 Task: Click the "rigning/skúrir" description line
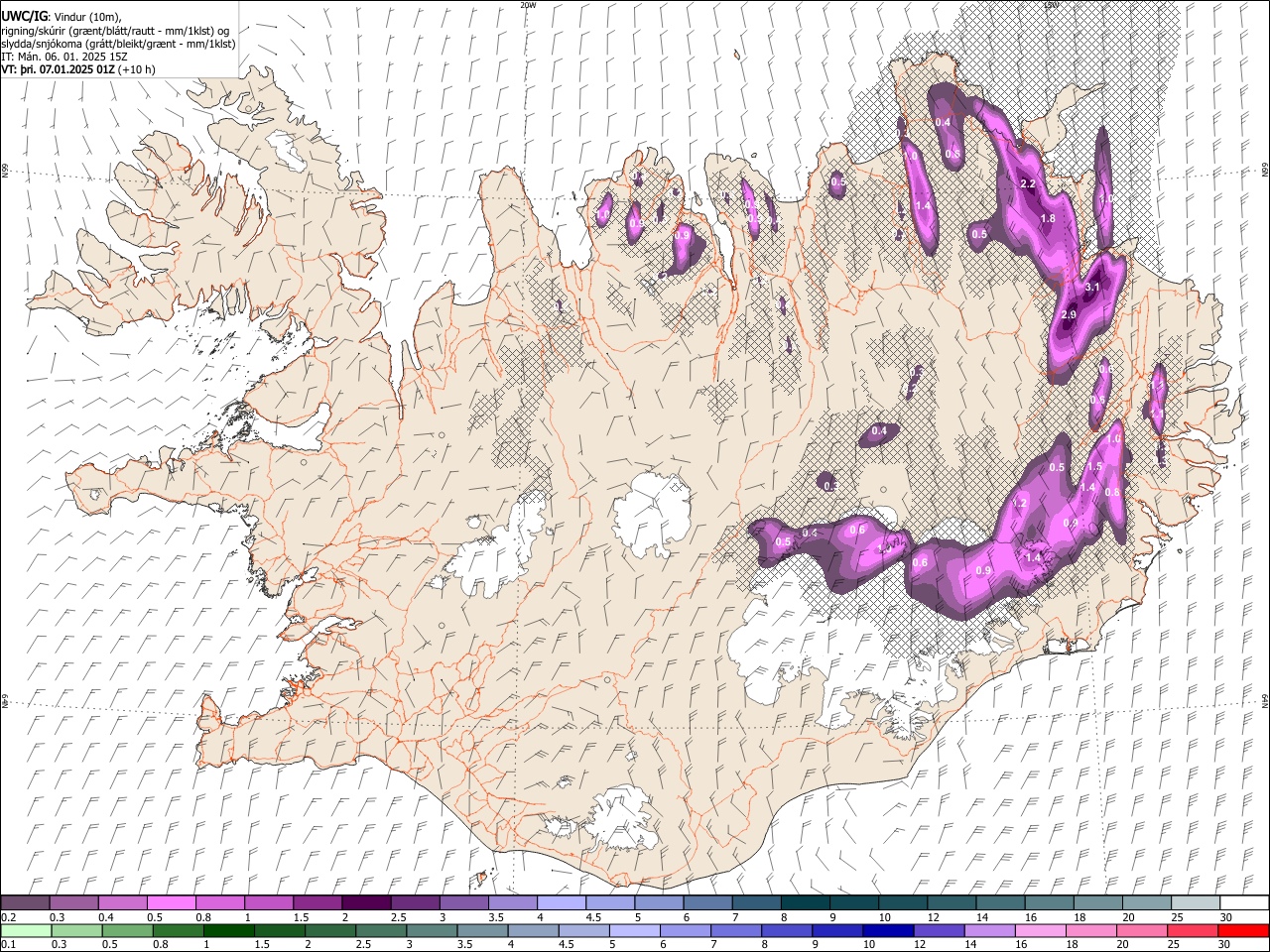click(x=116, y=30)
